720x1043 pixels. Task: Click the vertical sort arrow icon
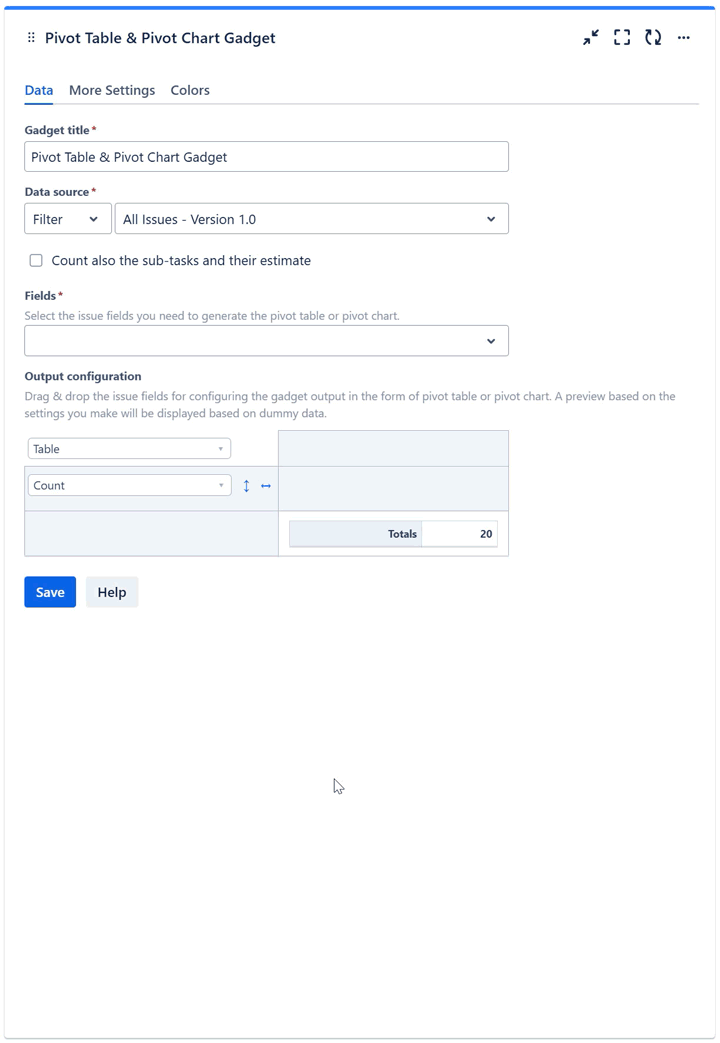246,486
